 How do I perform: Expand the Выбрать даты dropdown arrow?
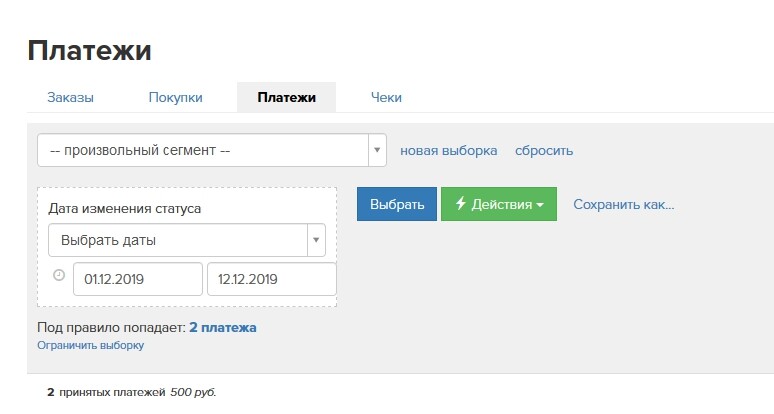[316, 240]
